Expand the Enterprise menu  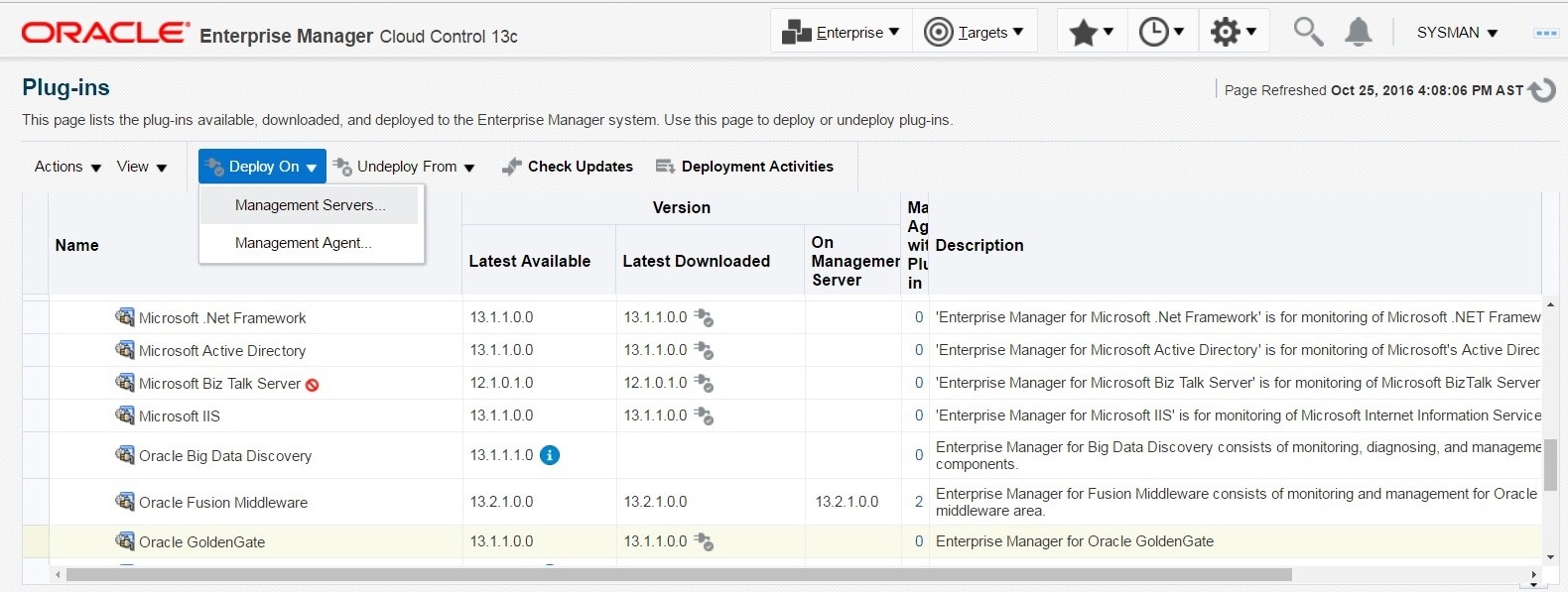tap(841, 32)
